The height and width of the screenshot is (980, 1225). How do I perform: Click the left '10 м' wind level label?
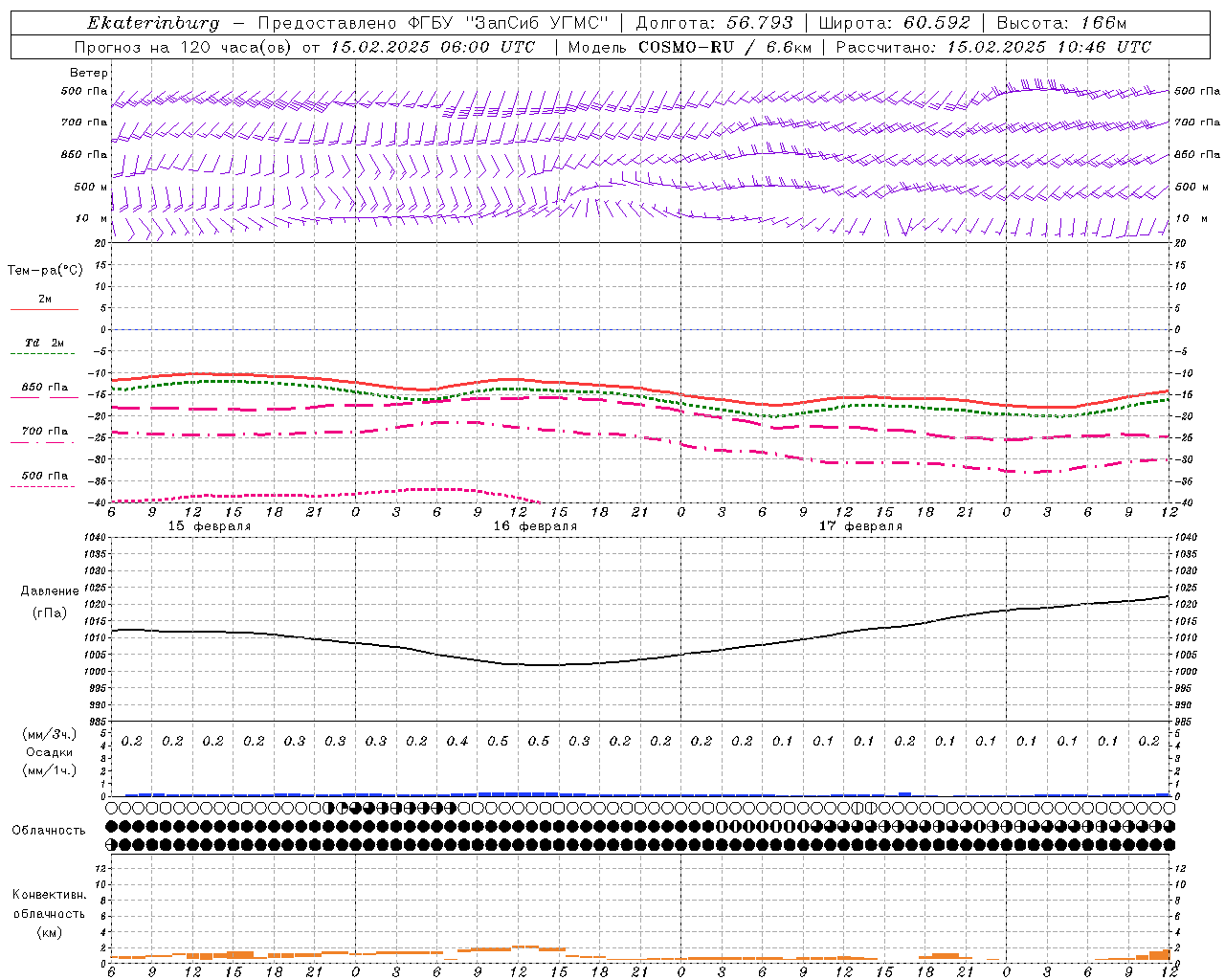pos(91,218)
